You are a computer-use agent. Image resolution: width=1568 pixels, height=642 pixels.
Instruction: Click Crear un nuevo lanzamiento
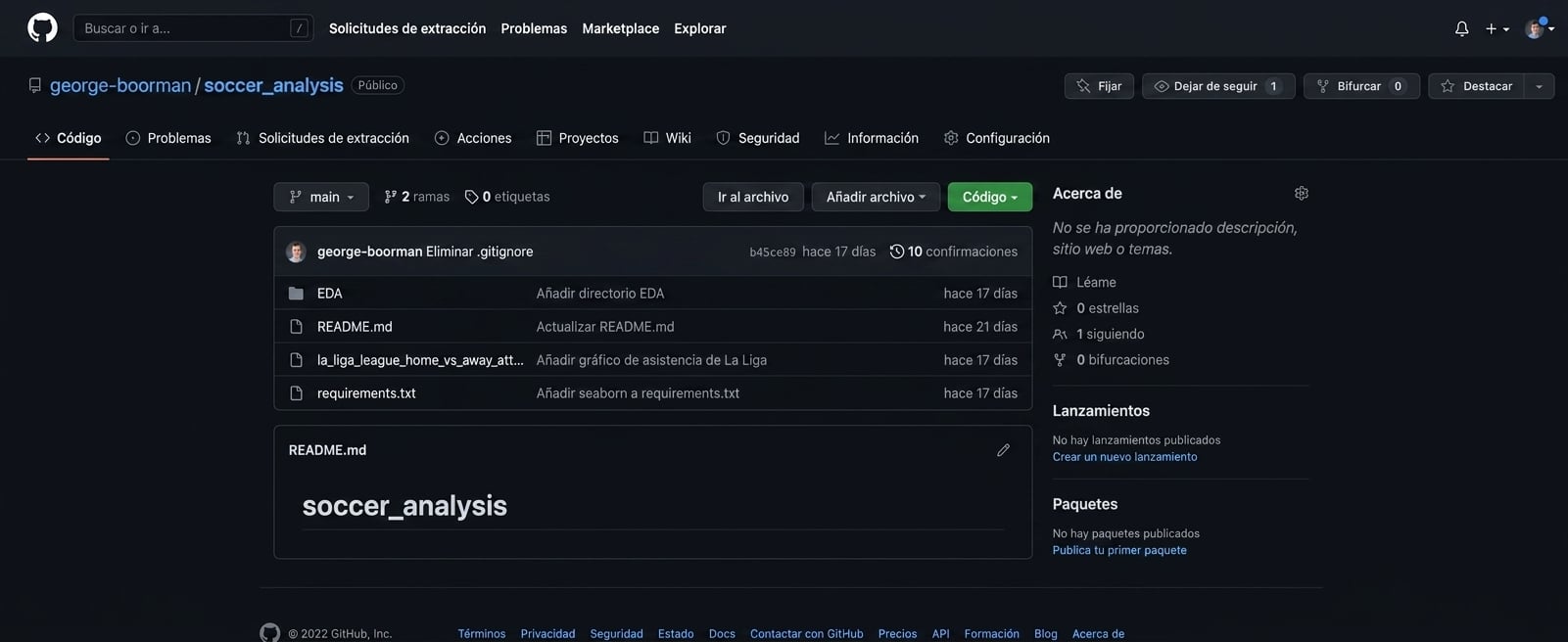[x=1124, y=457]
